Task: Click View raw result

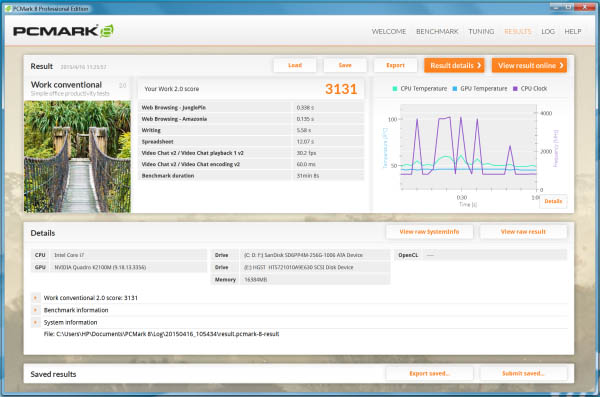Action: pos(523,232)
